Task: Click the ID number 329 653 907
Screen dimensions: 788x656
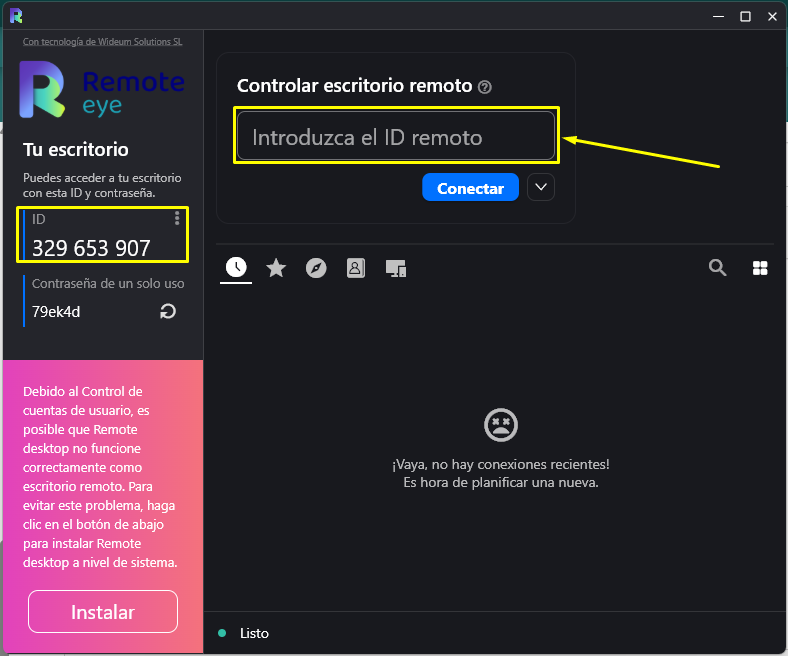Action: (91, 248)
